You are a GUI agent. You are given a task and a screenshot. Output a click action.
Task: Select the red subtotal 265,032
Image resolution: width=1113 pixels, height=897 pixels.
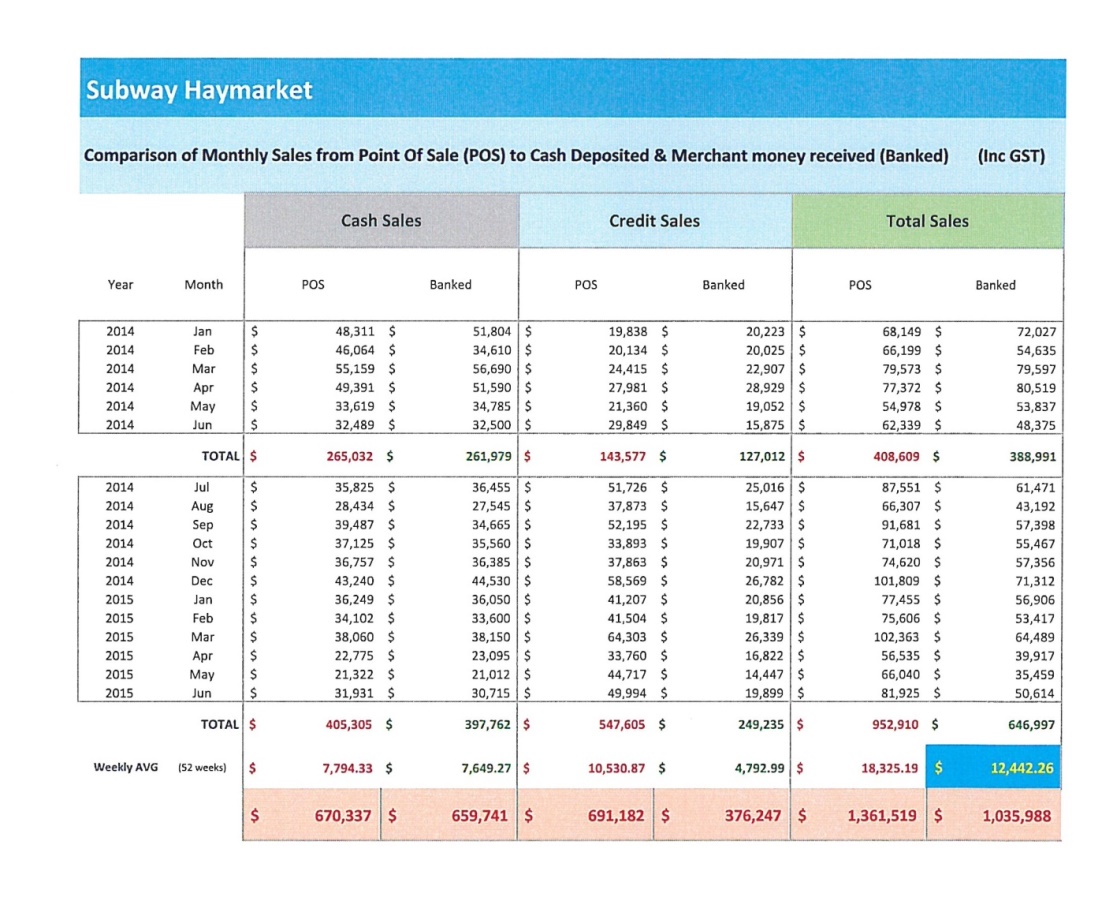pyautogui.click(x=349, y=456)
